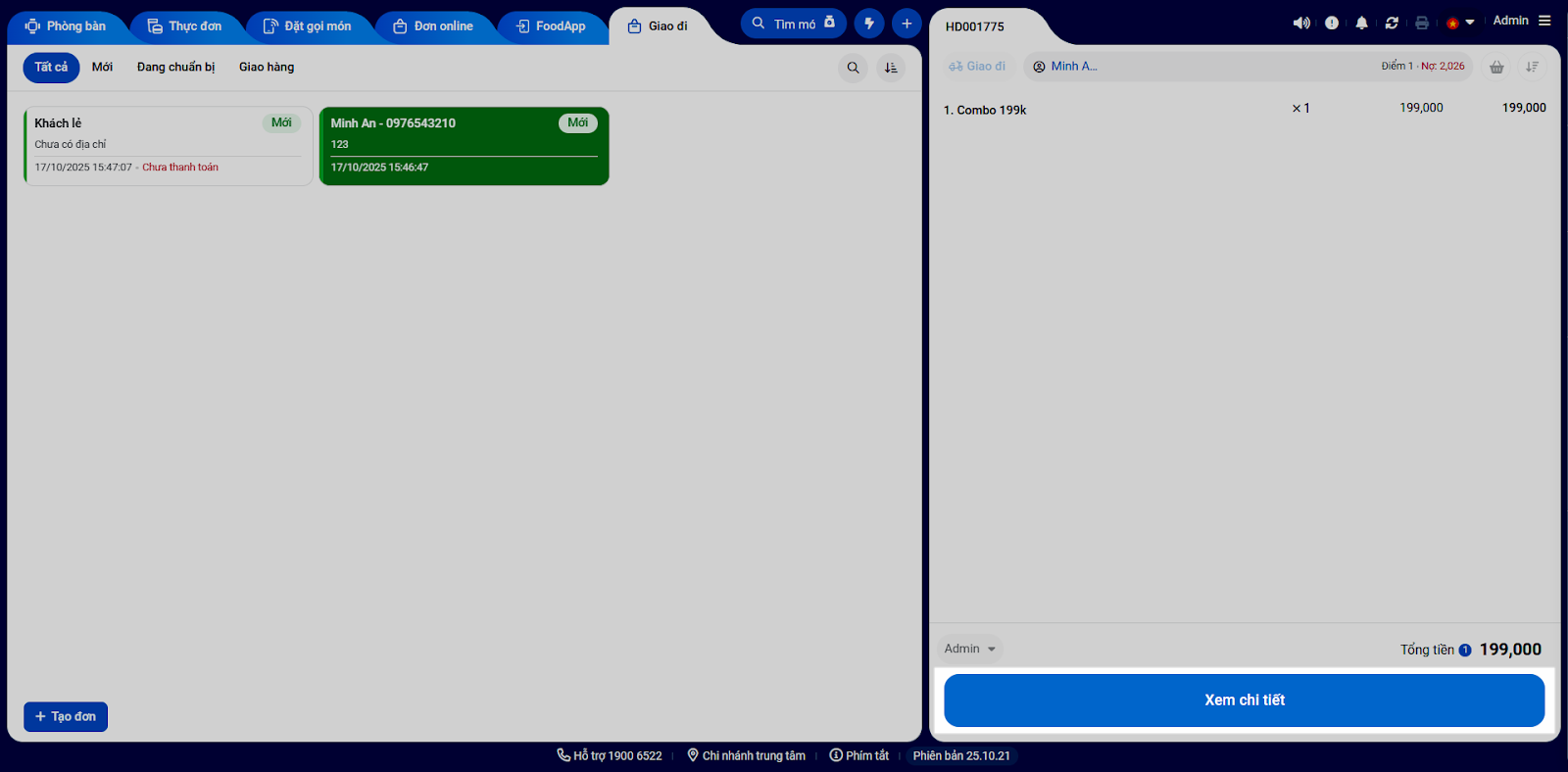Image resolution: width=1568 pixels, height=772 pixels.
Task: Click the lightning bolt quick-action icon
Action: (x=869, y=24)
